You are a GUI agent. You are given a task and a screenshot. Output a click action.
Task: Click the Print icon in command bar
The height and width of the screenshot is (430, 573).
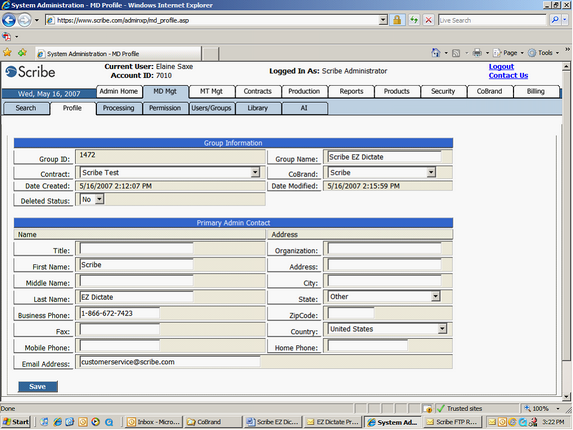477,53
